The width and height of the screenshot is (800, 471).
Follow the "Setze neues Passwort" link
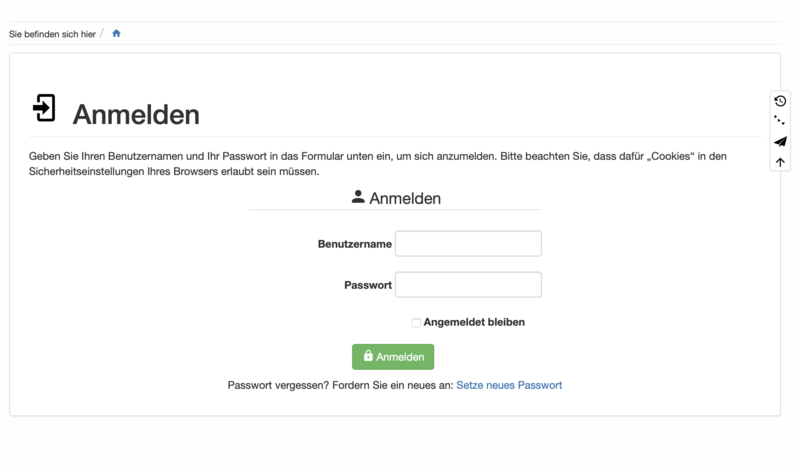click(x=509, y=385)
